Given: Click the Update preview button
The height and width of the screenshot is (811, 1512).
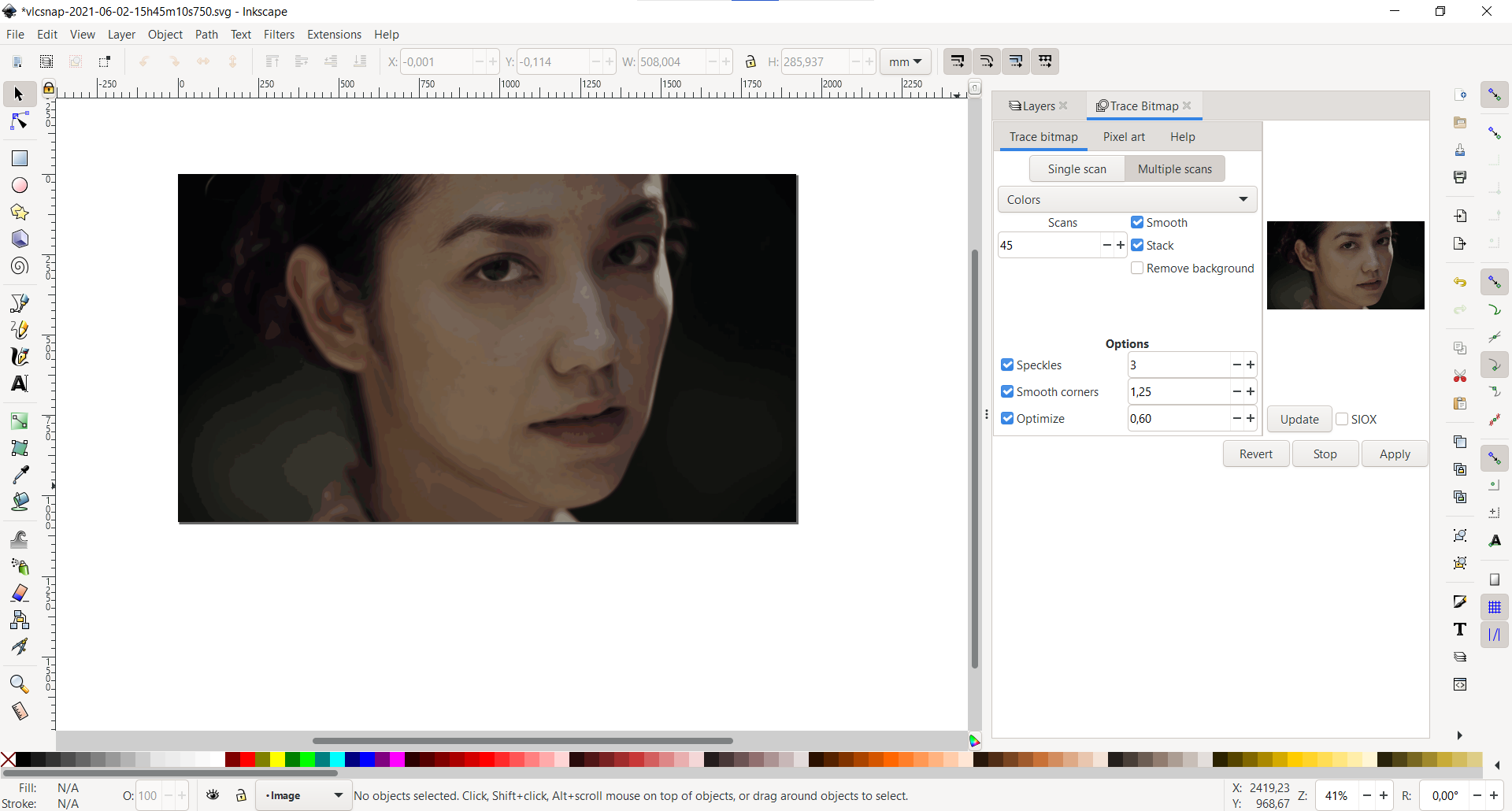Looking at the screenshot, I should click(1299, 420).
